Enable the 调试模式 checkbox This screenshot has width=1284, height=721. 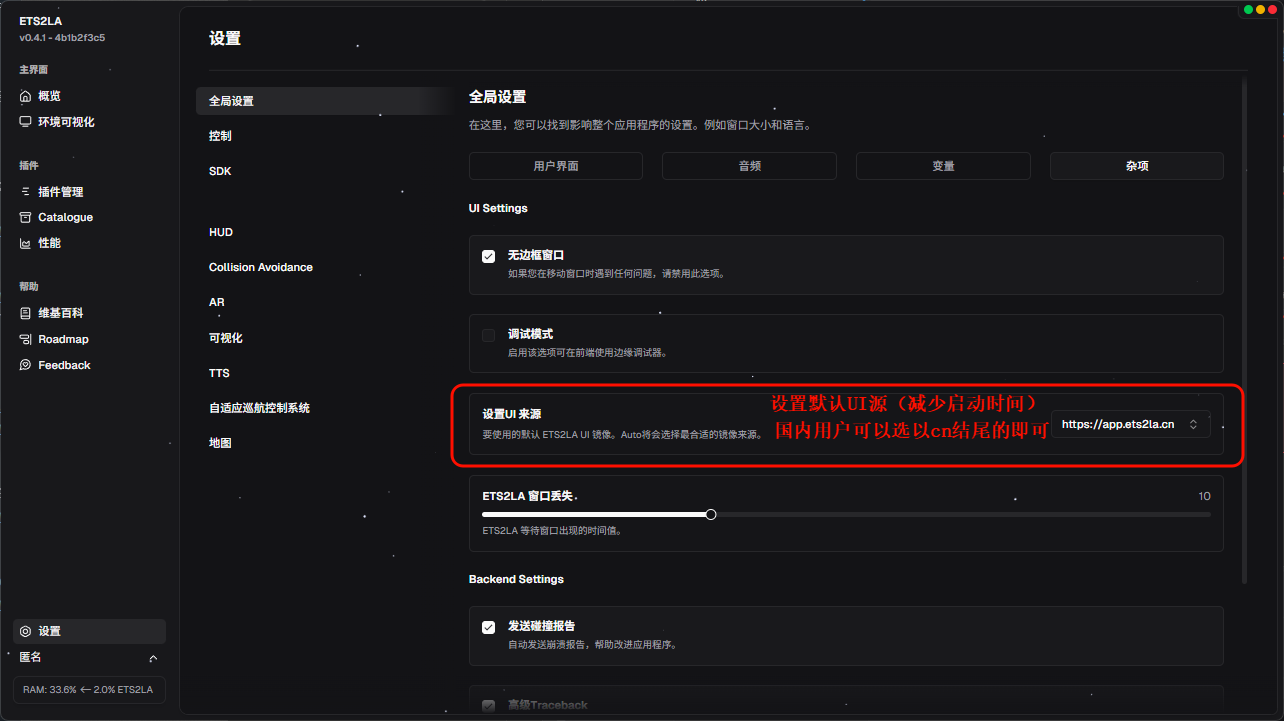489,335
